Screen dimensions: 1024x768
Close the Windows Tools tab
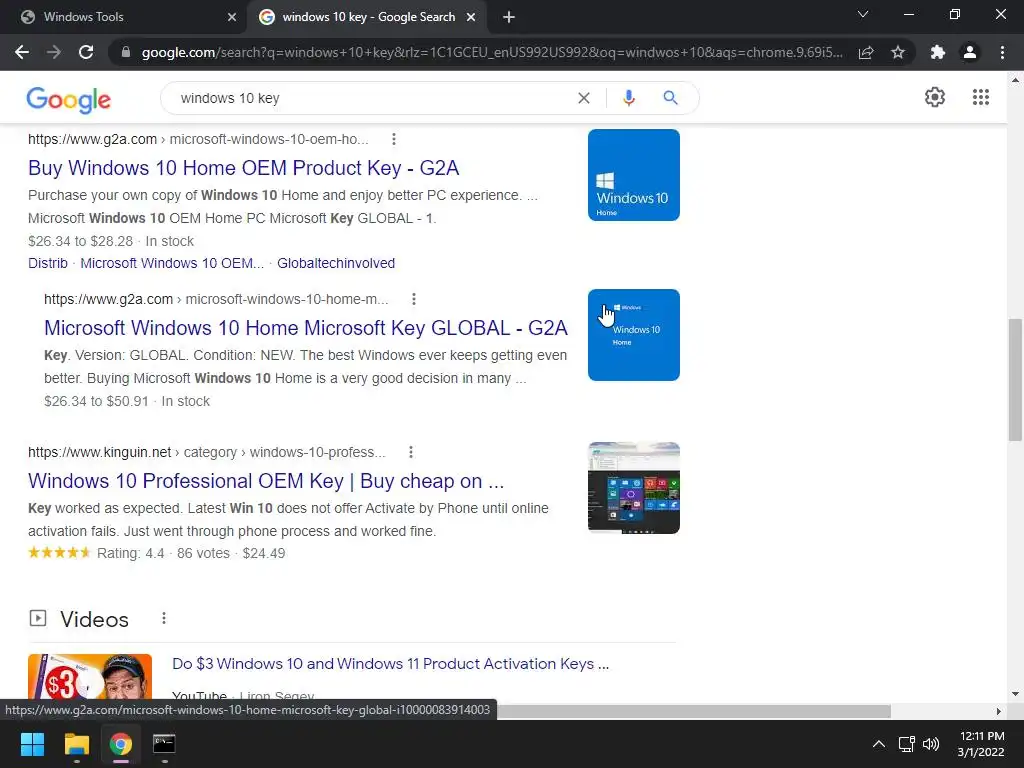(232, 17)
